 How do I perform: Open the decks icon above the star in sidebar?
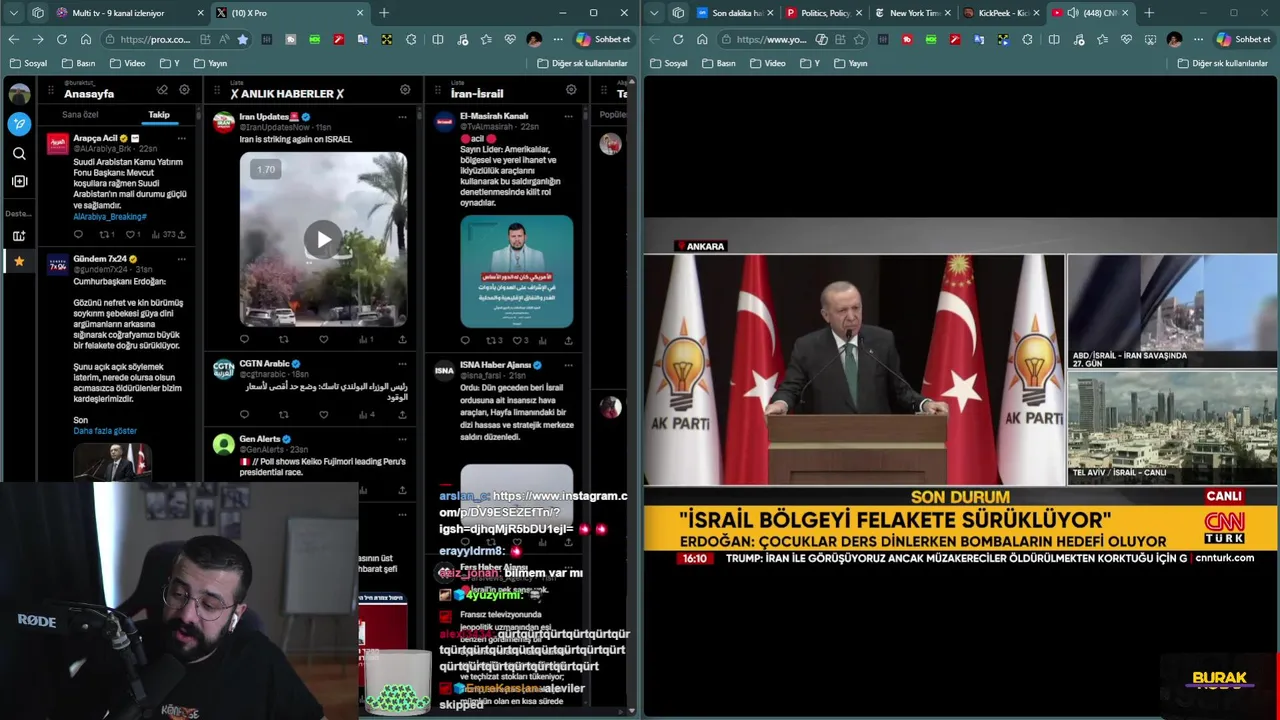(19, 236)
